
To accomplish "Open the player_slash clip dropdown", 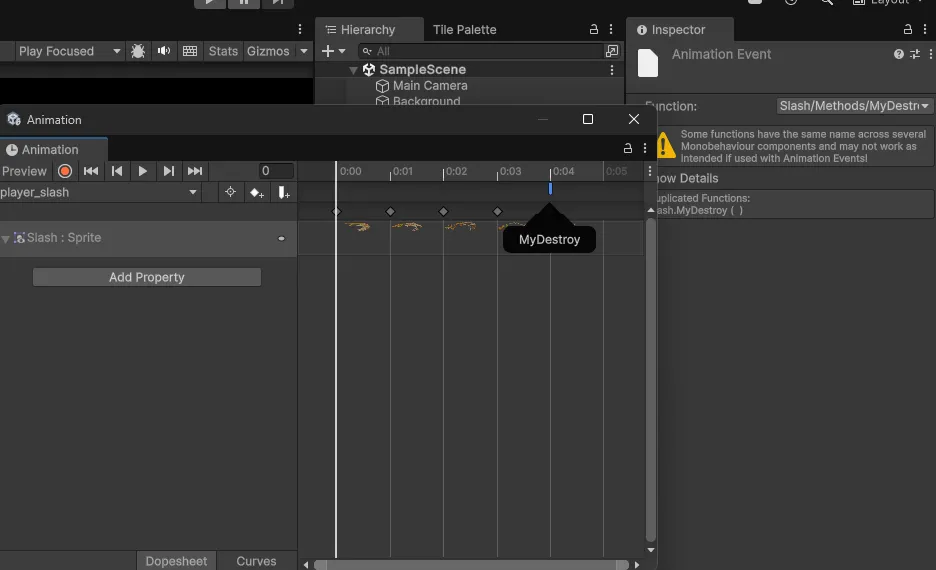I will [99, 192].
